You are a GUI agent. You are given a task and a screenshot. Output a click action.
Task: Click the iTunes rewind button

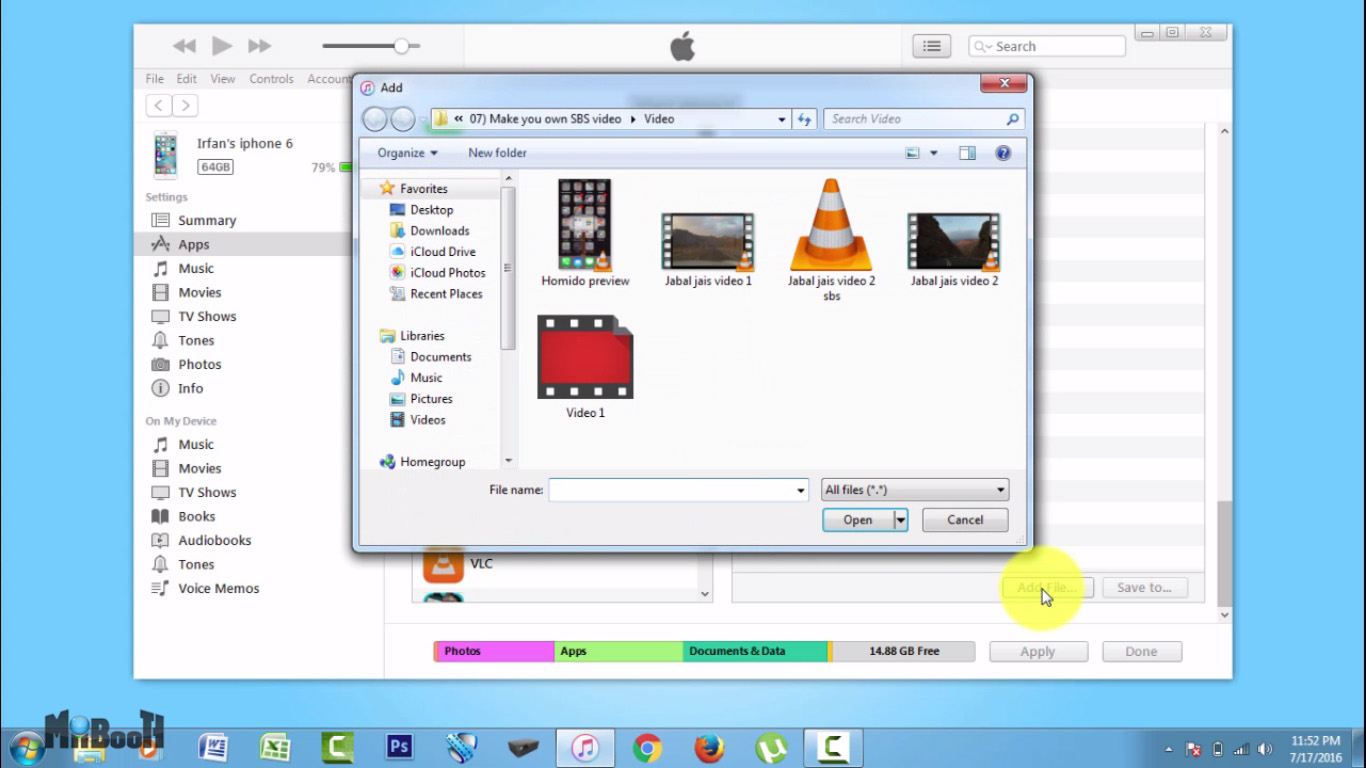[184, 46]
